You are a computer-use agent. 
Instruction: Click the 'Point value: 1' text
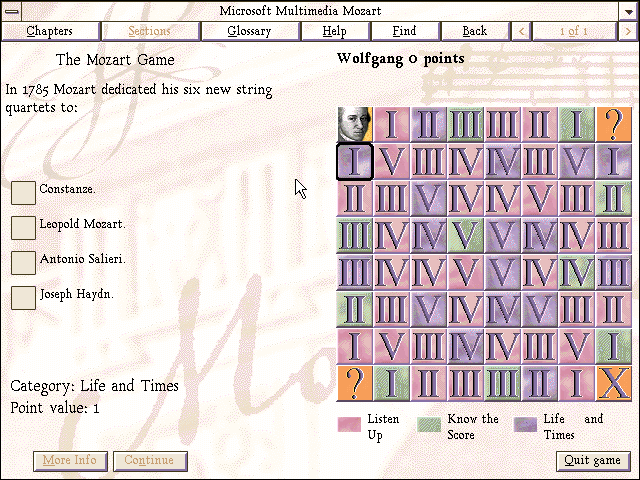point(55,408)
